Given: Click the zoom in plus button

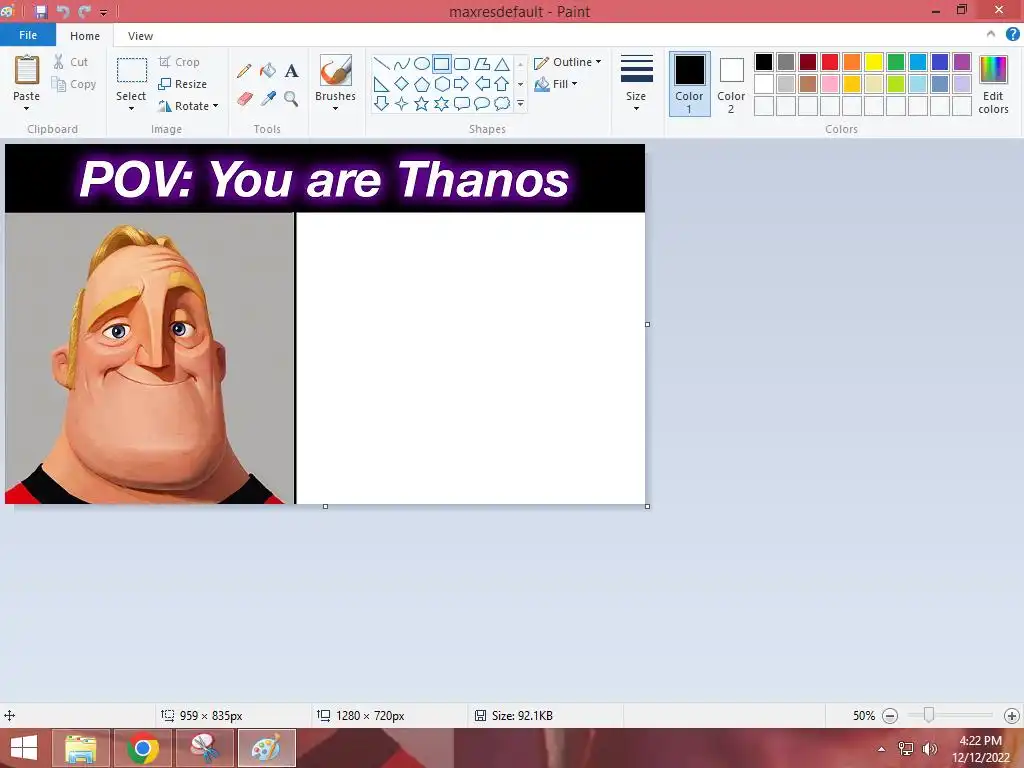Looking at the screenshot, I should coord(1012,716).
